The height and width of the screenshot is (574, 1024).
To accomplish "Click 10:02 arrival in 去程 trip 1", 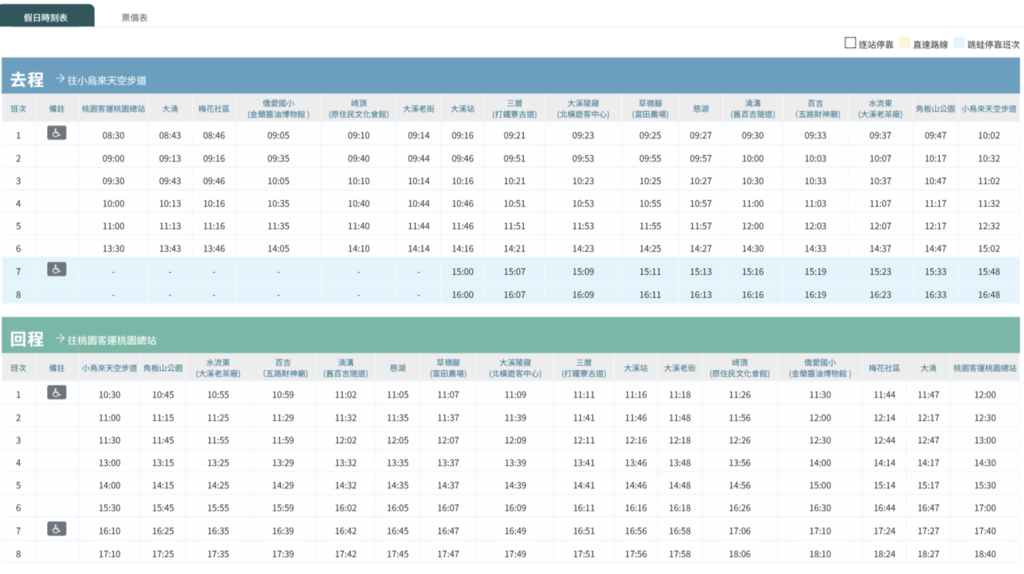I will click(989, 136).
